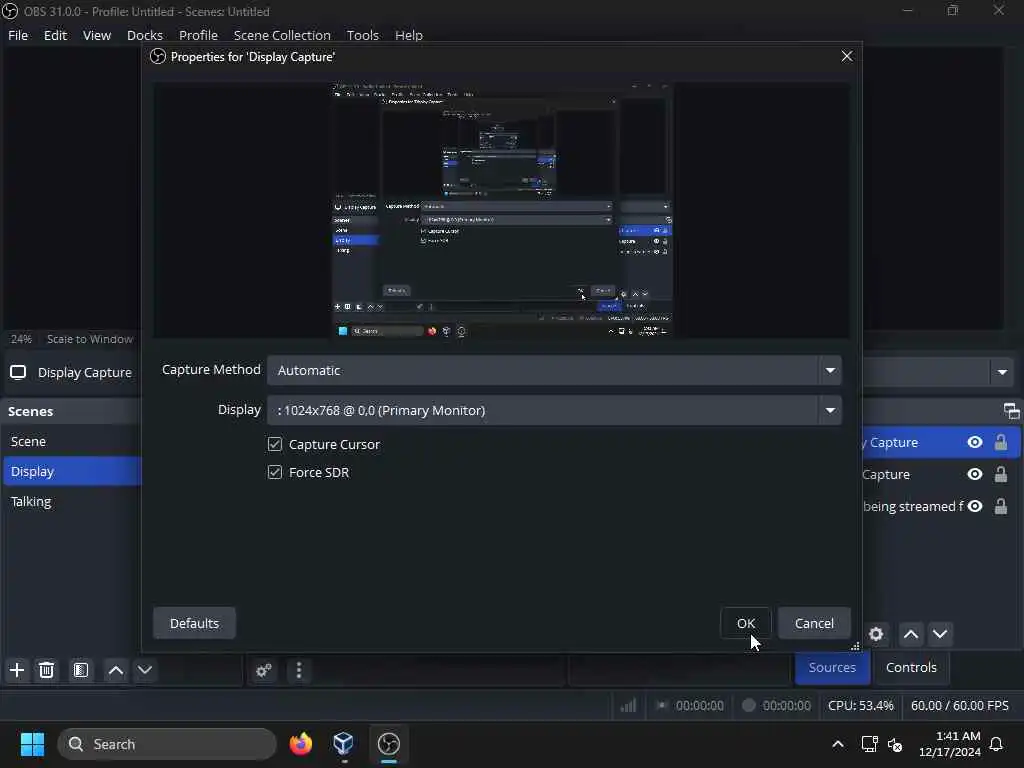1024x768 pixels.
Task: Open the Help menu
Action: tap(409, 35)
